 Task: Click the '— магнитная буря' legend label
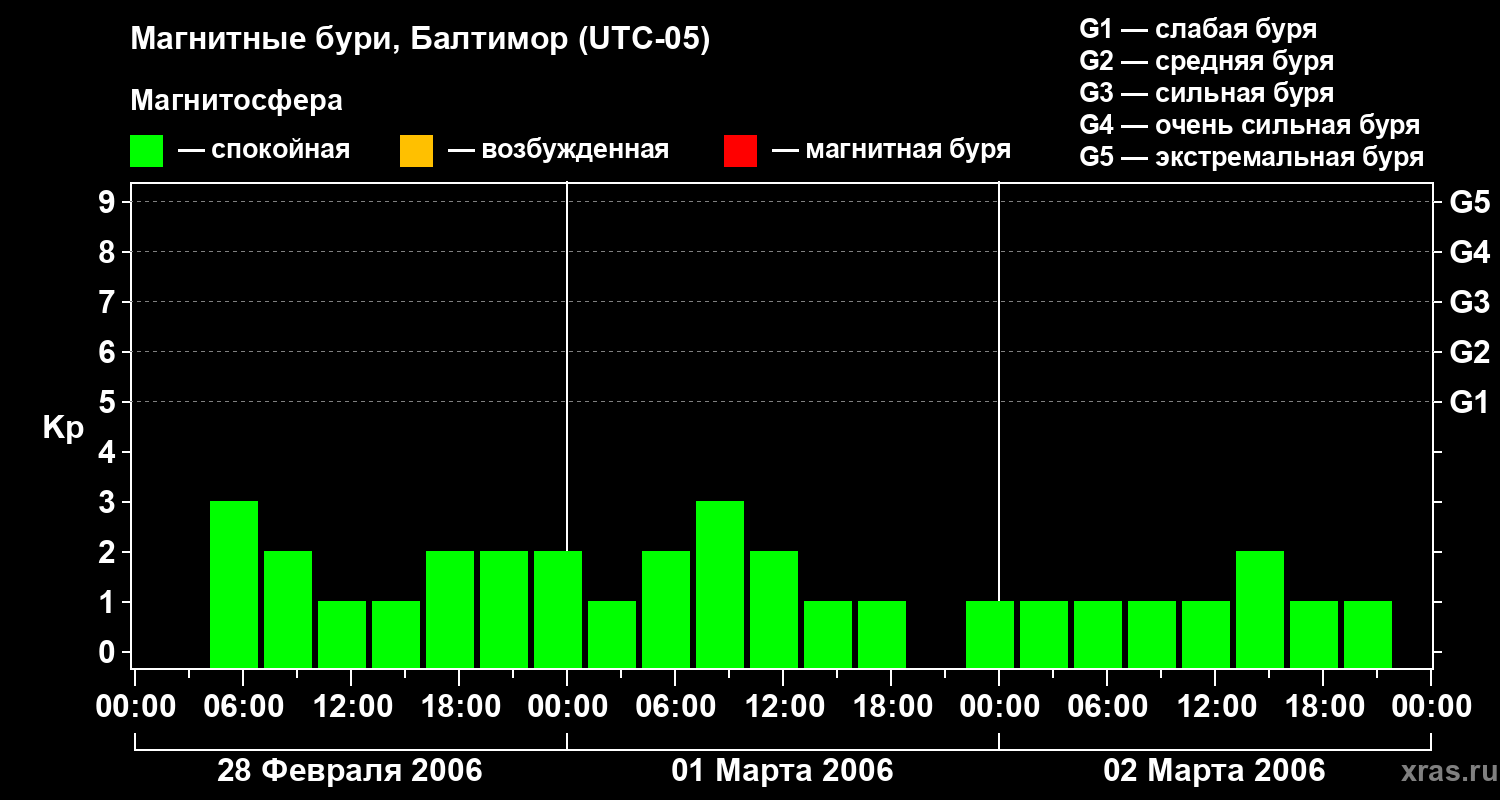tap(892, 151)
